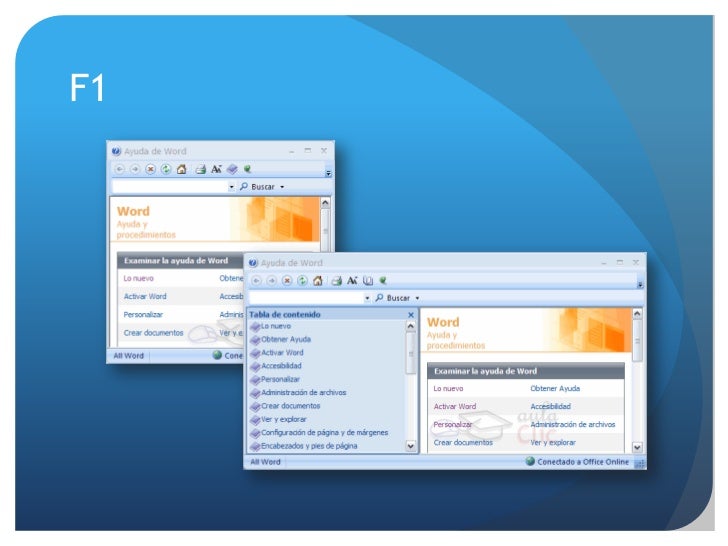Change font size icon in rear help window
The height and width of the screenshot is (546, 728).
point(216,169)
